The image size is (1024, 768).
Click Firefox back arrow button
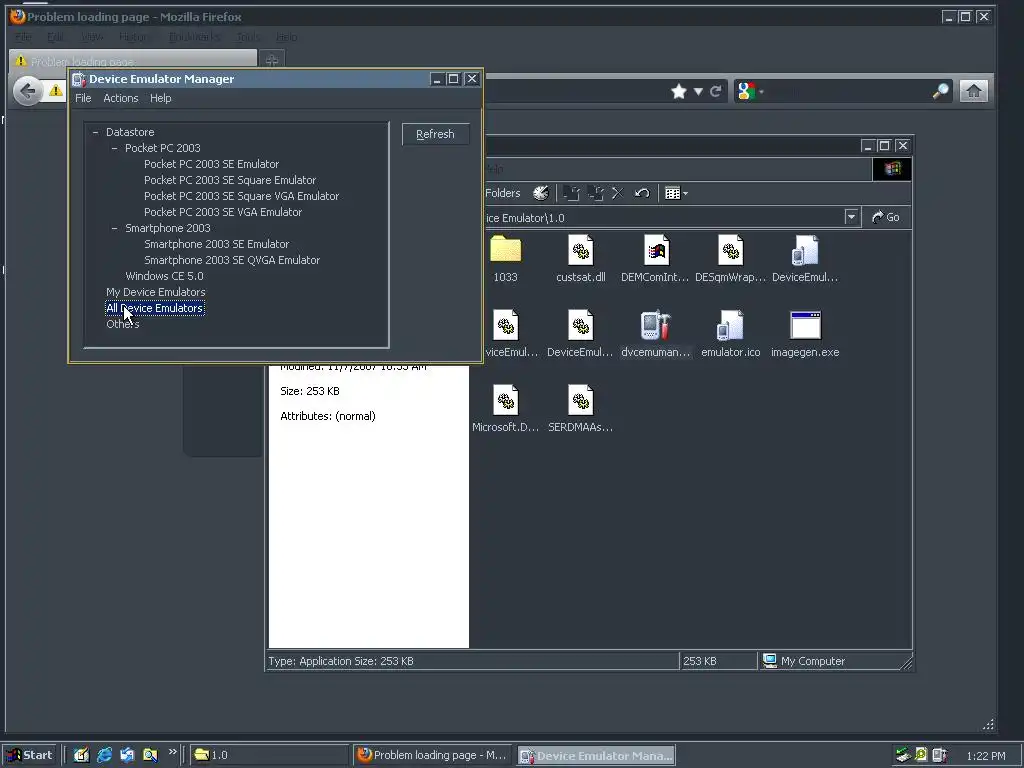(x=28, y=91)
